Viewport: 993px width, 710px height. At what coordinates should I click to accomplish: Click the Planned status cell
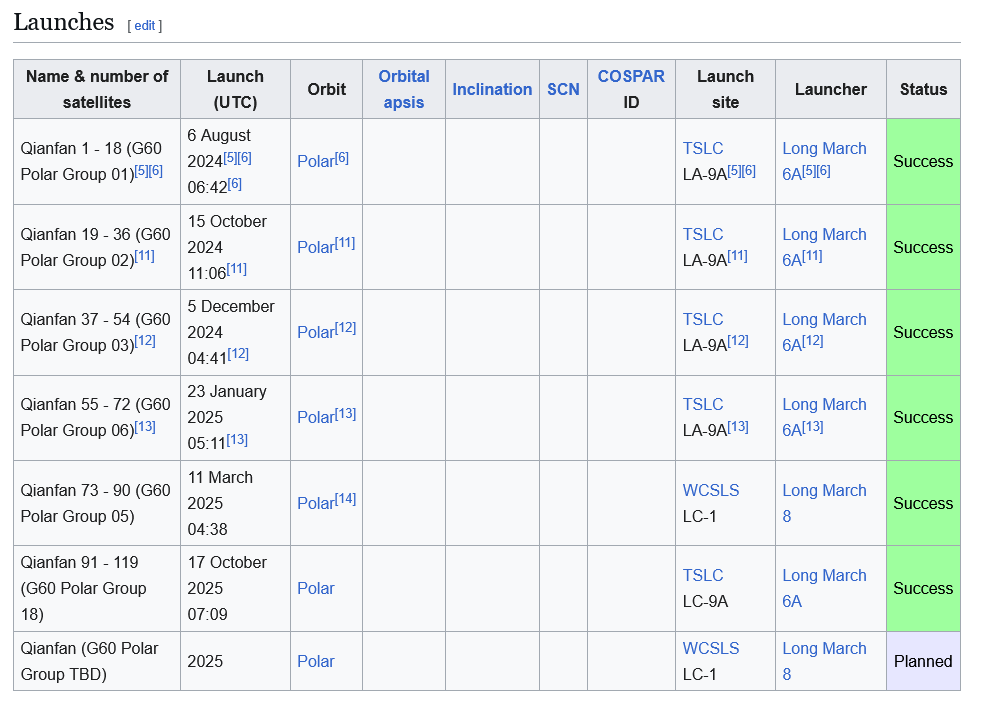922,661
